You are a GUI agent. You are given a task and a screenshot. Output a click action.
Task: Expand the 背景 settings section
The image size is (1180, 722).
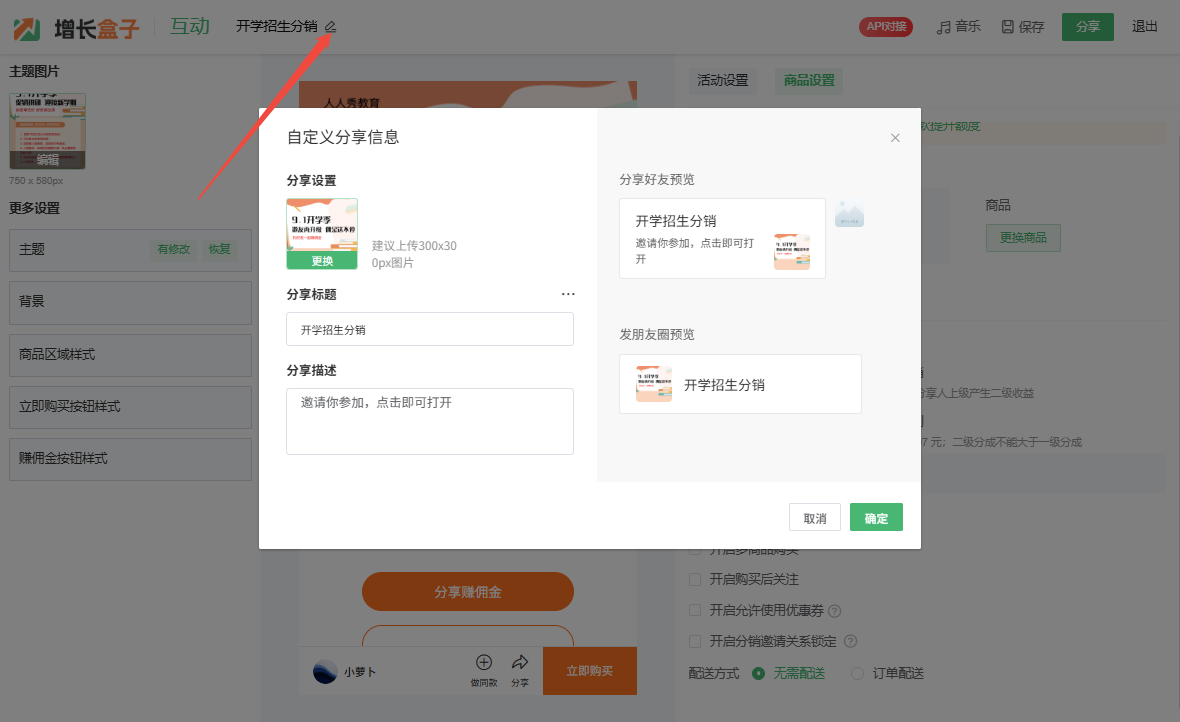pos(130,302)
